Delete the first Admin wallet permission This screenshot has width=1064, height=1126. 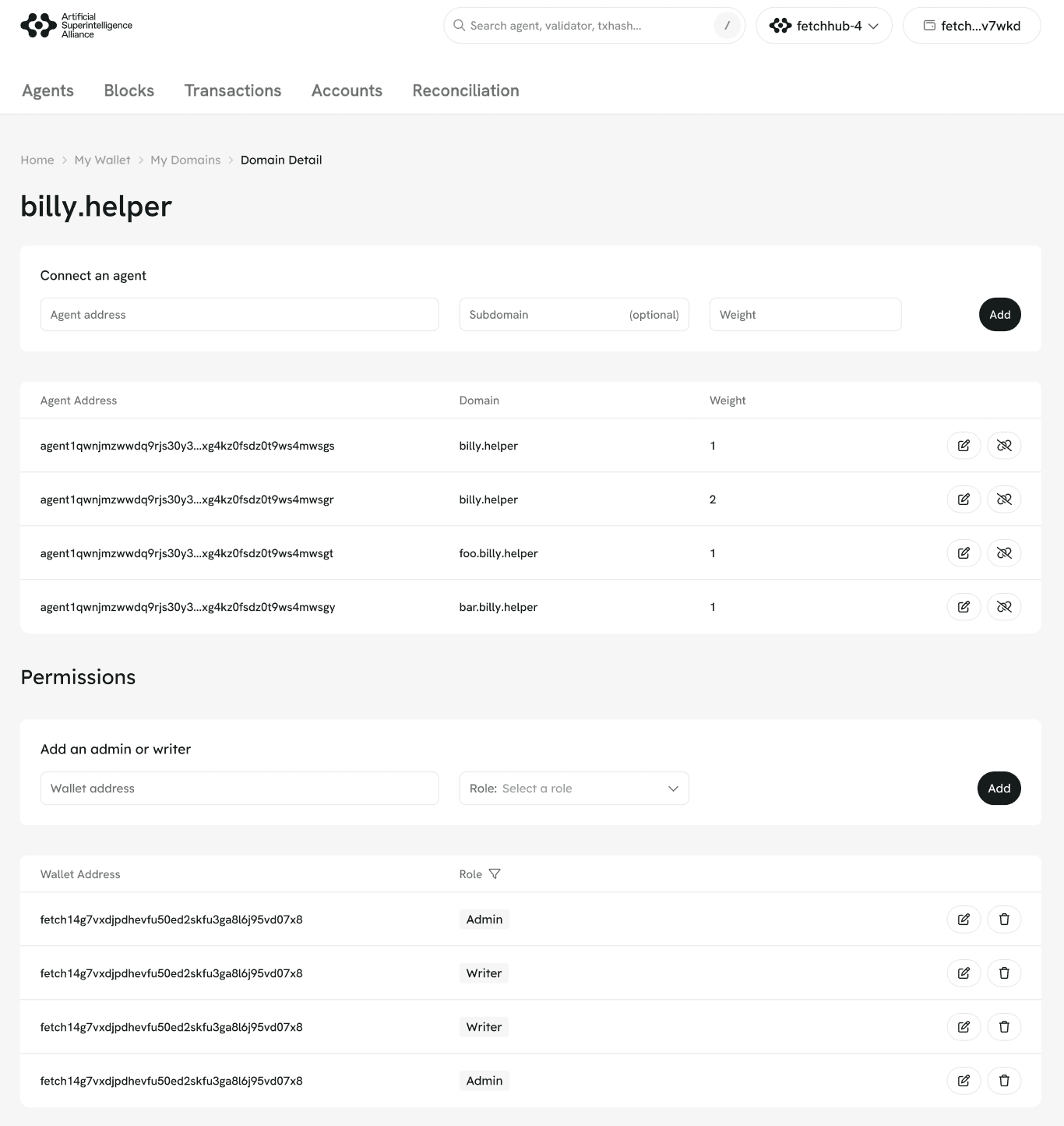click(1004, 920)
